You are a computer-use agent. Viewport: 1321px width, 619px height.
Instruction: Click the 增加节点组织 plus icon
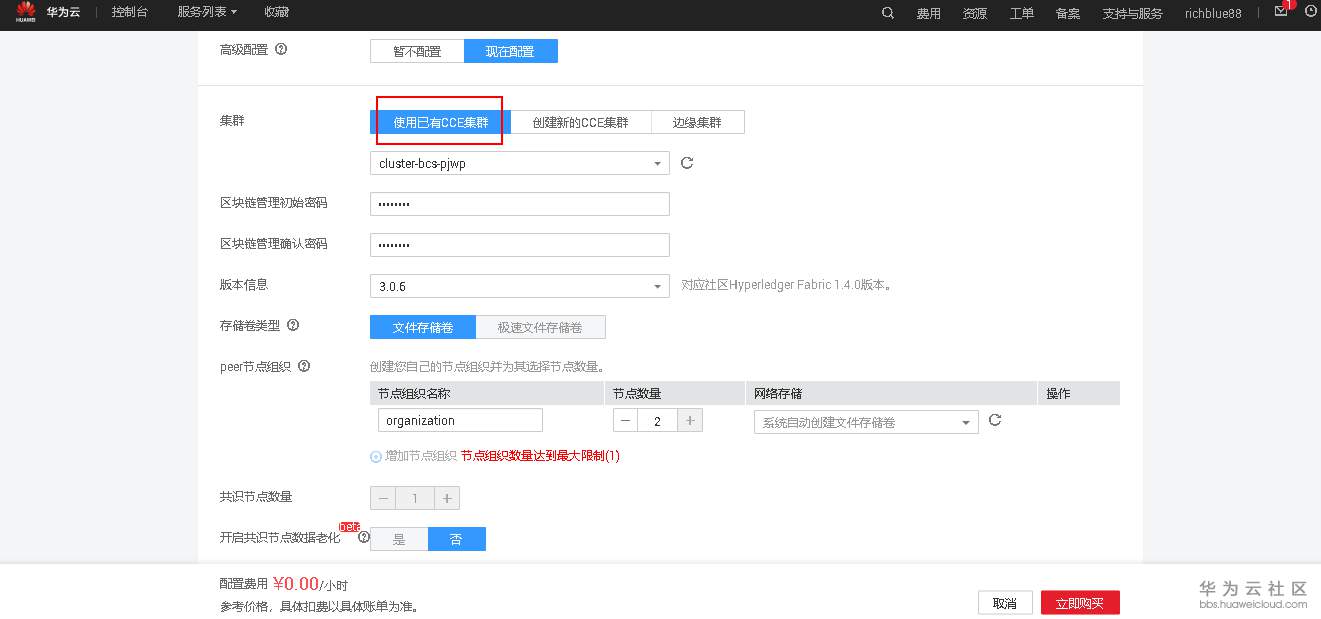coord(376,456)
